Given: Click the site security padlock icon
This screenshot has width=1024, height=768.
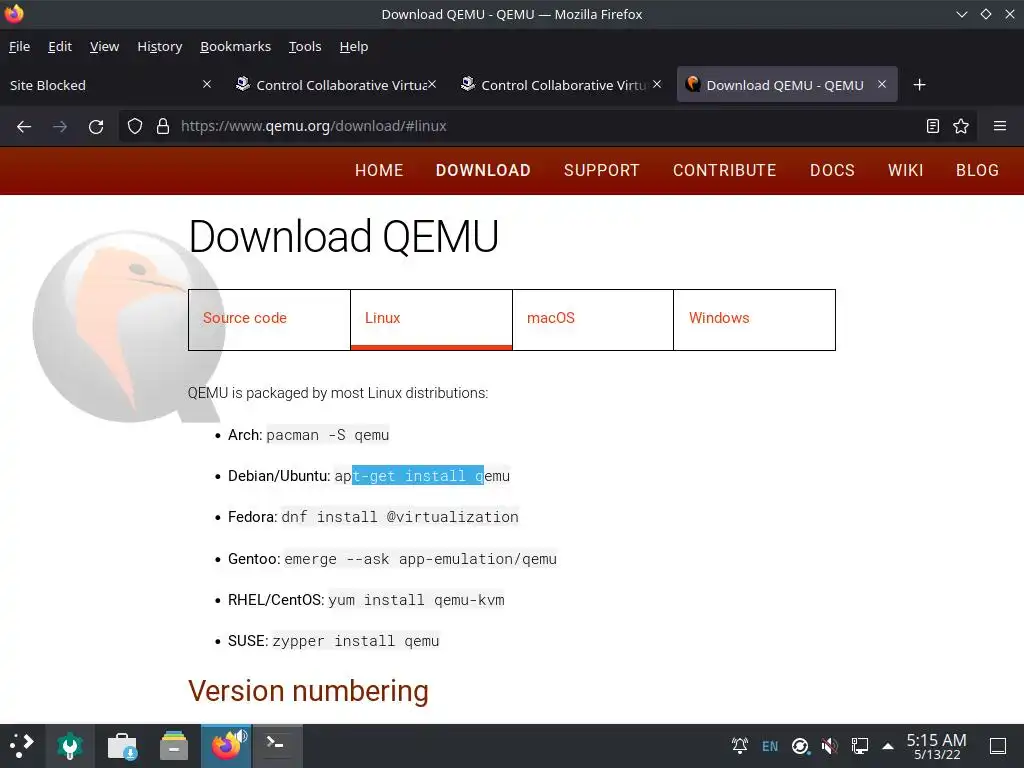Looking at the screenshot, I should (163, 126).
